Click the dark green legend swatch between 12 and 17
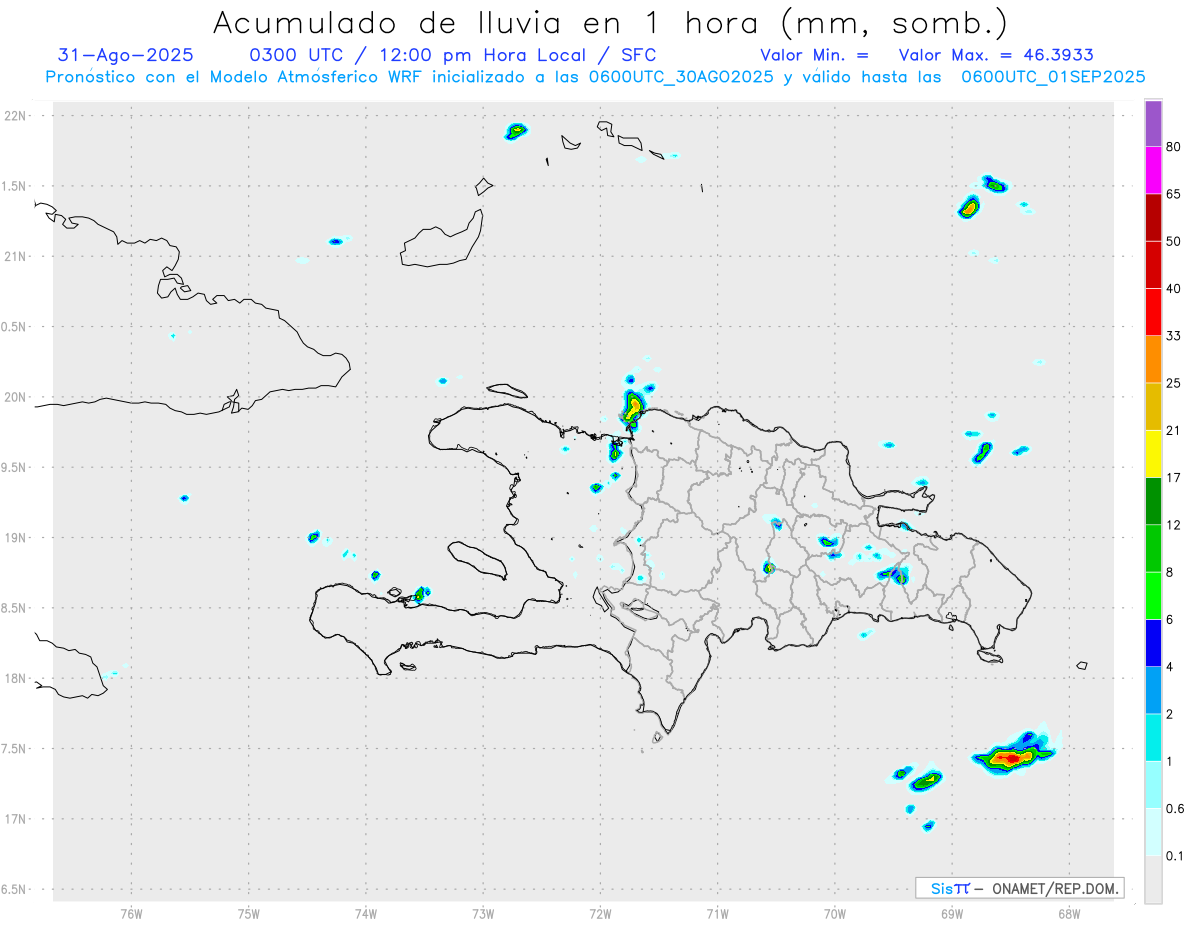Image resolution: width=1200 pixels, height=927 pixels. [1153, 501]
